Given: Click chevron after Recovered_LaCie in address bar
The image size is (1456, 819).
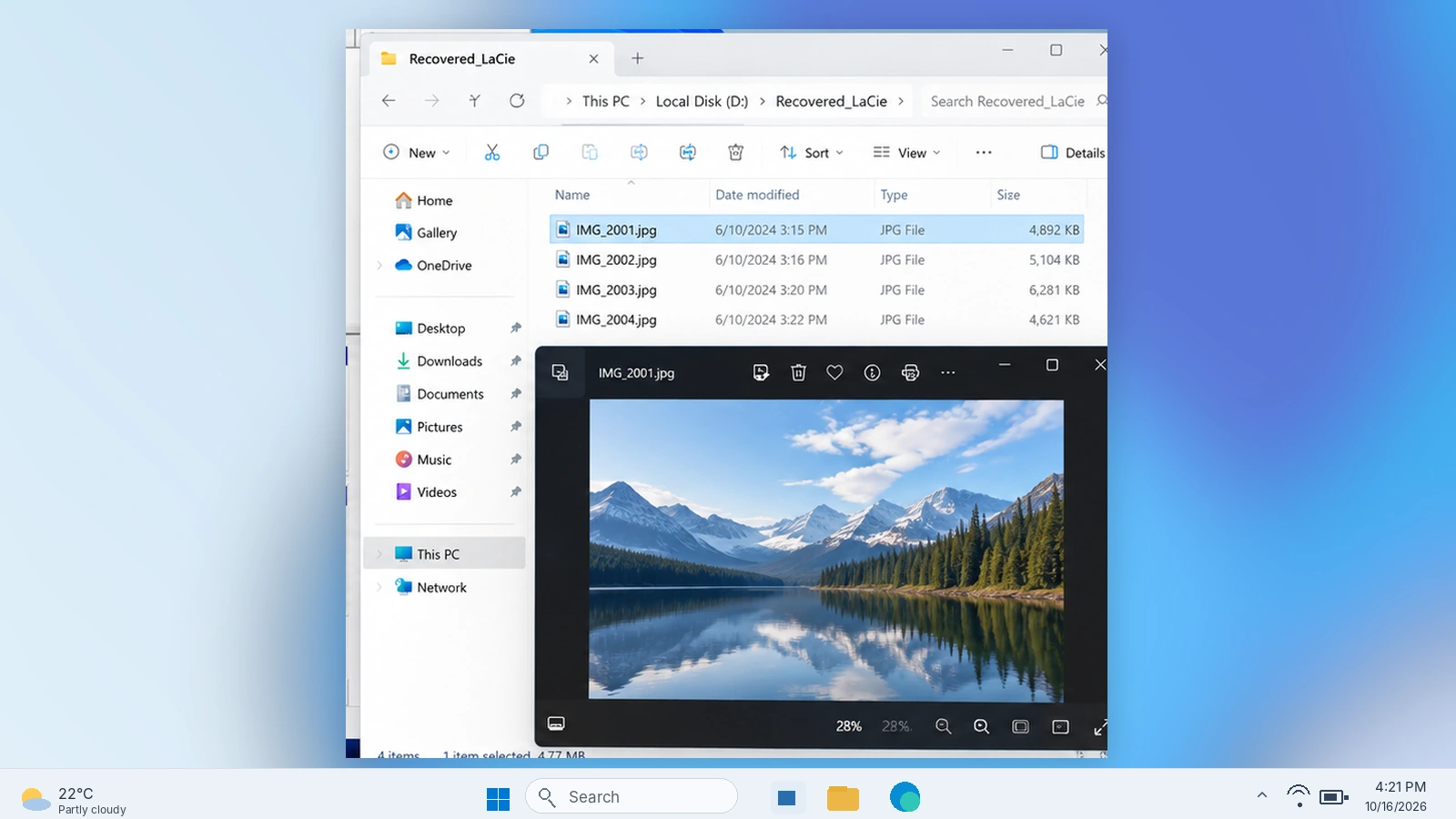Looking at the screenshot, I should [901, 101].
